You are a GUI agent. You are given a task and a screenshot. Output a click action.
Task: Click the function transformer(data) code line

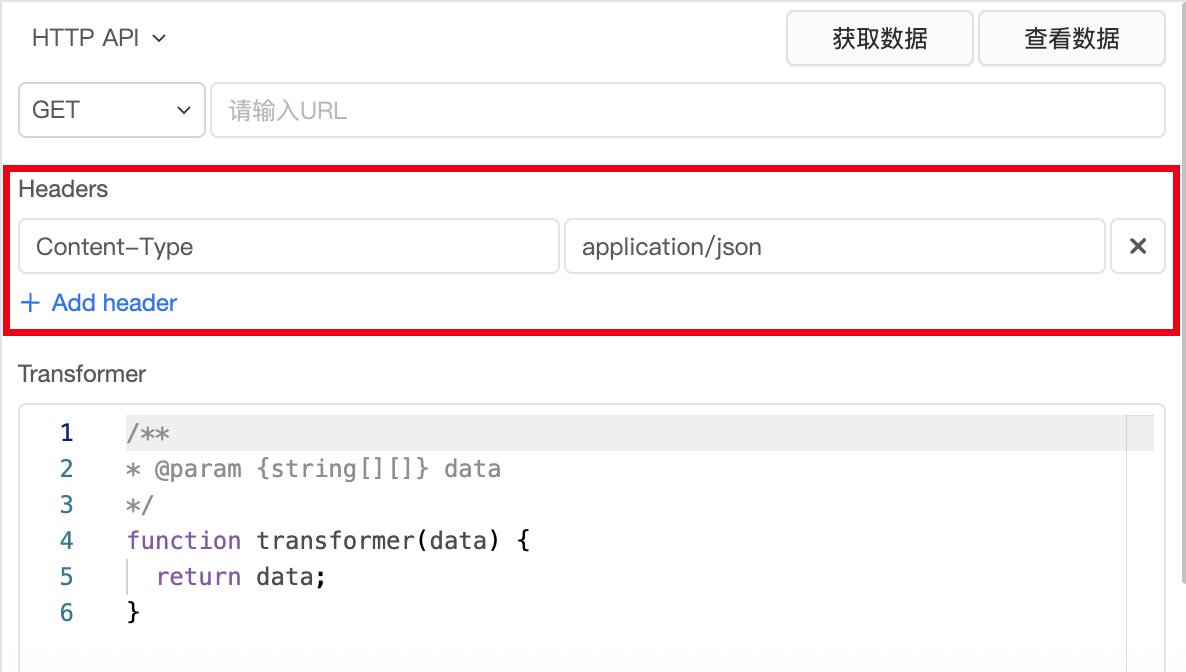(x=327, y=541)
